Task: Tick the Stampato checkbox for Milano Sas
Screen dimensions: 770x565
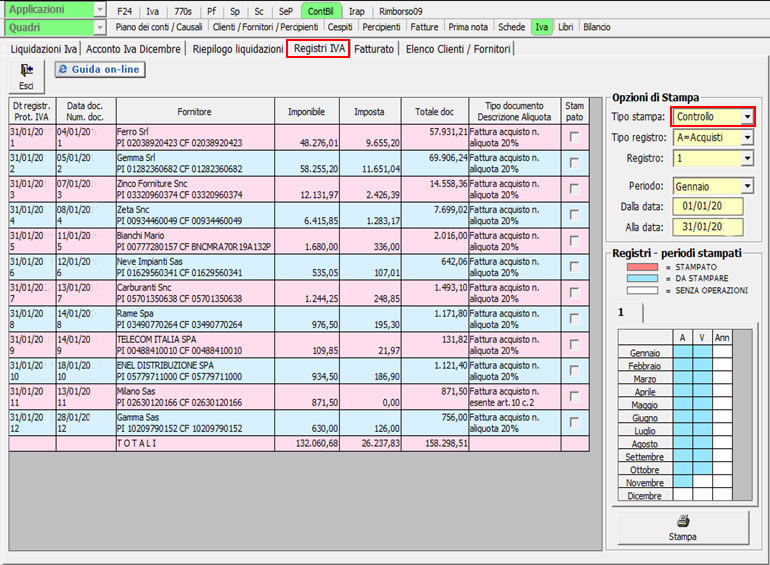Action: pyautogui.click(x=574, y=397)
